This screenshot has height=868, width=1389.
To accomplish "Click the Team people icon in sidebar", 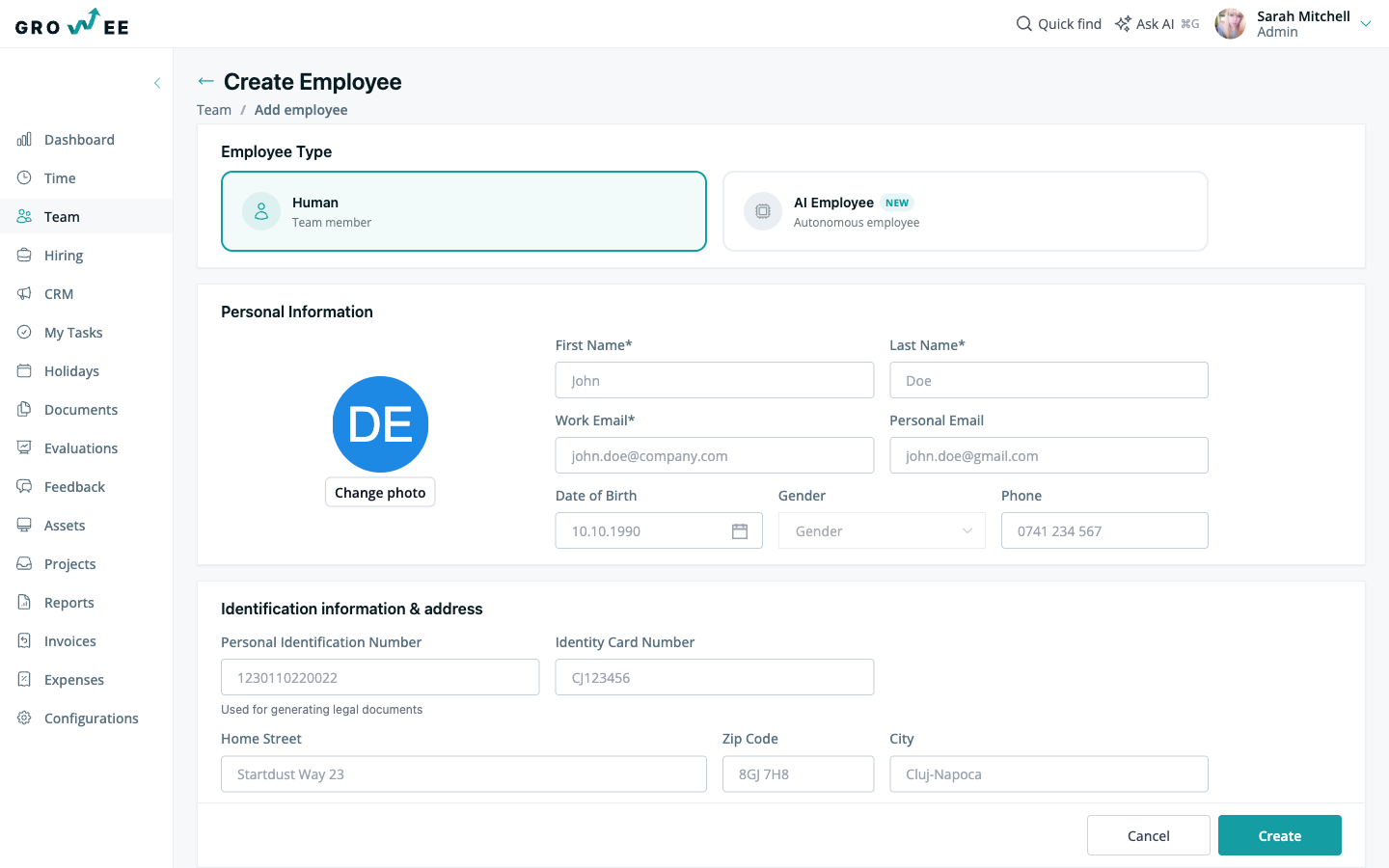I will click(x=24, y=217).
